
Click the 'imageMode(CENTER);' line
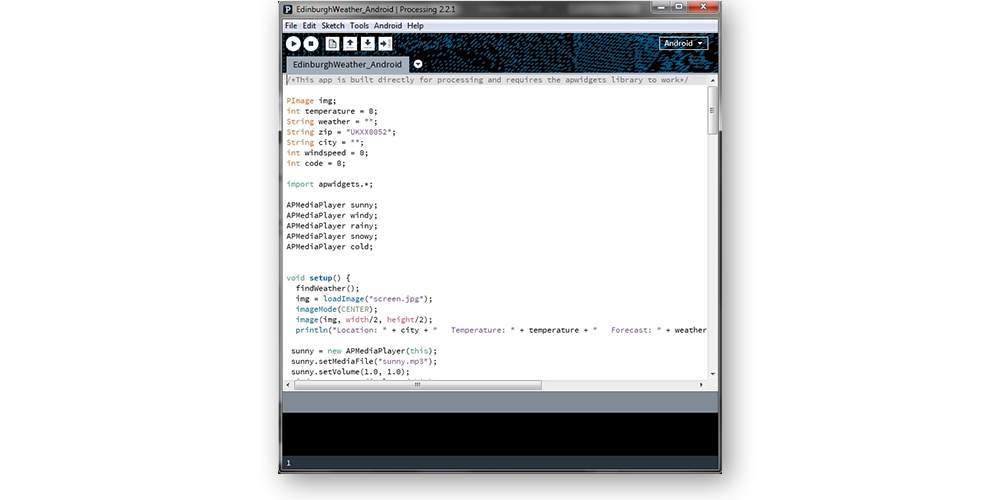[336, 309]
